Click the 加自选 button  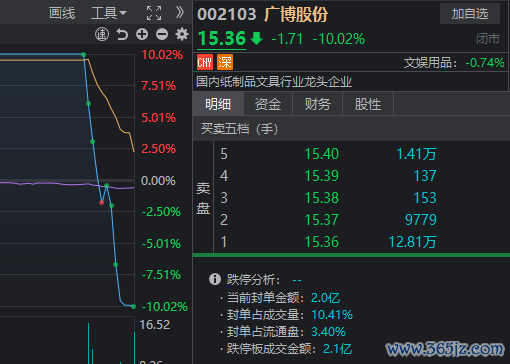click(x=470, y=14)
